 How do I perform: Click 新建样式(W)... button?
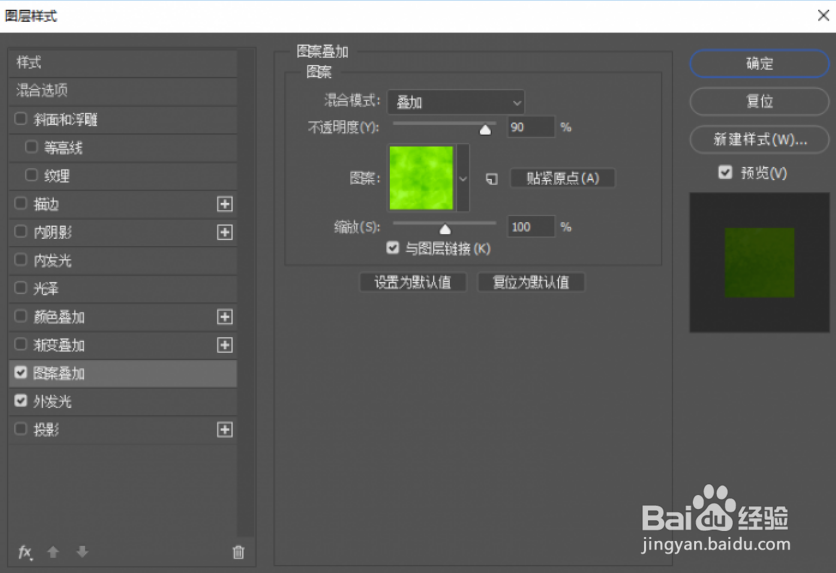tap(759, 140)
